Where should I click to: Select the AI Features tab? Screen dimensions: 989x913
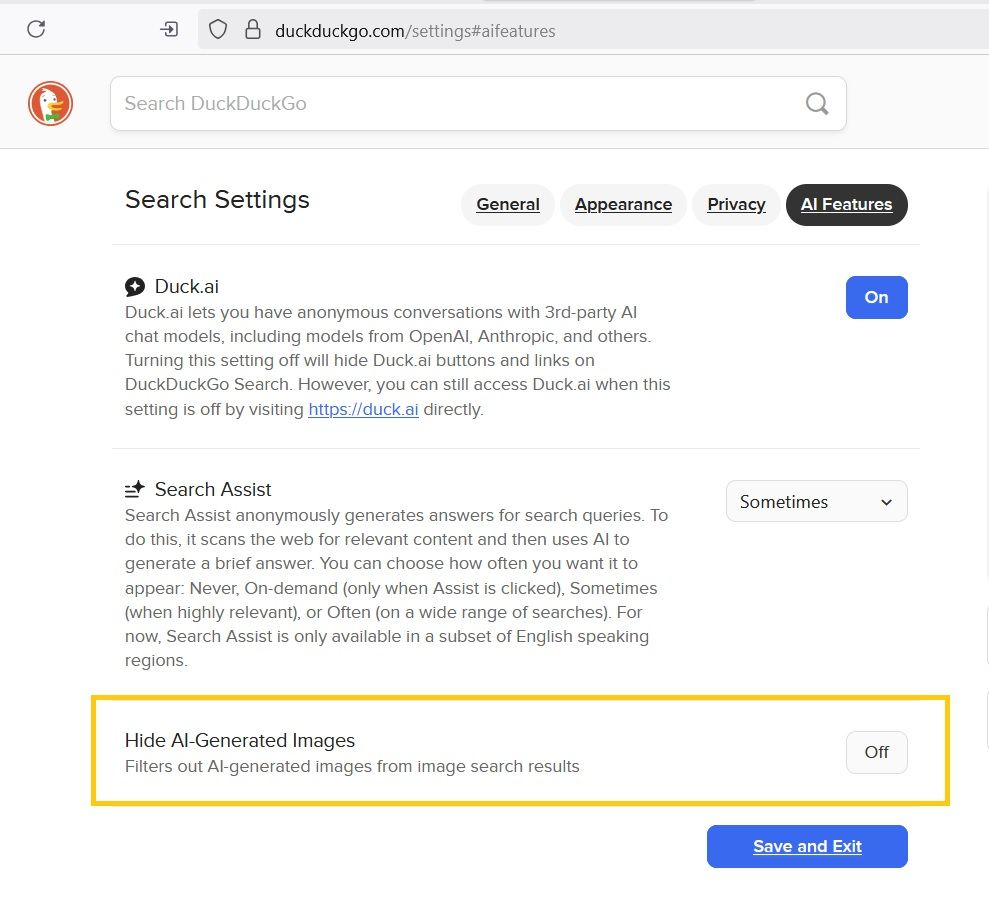pyautogui.click(x=846, y=204)
